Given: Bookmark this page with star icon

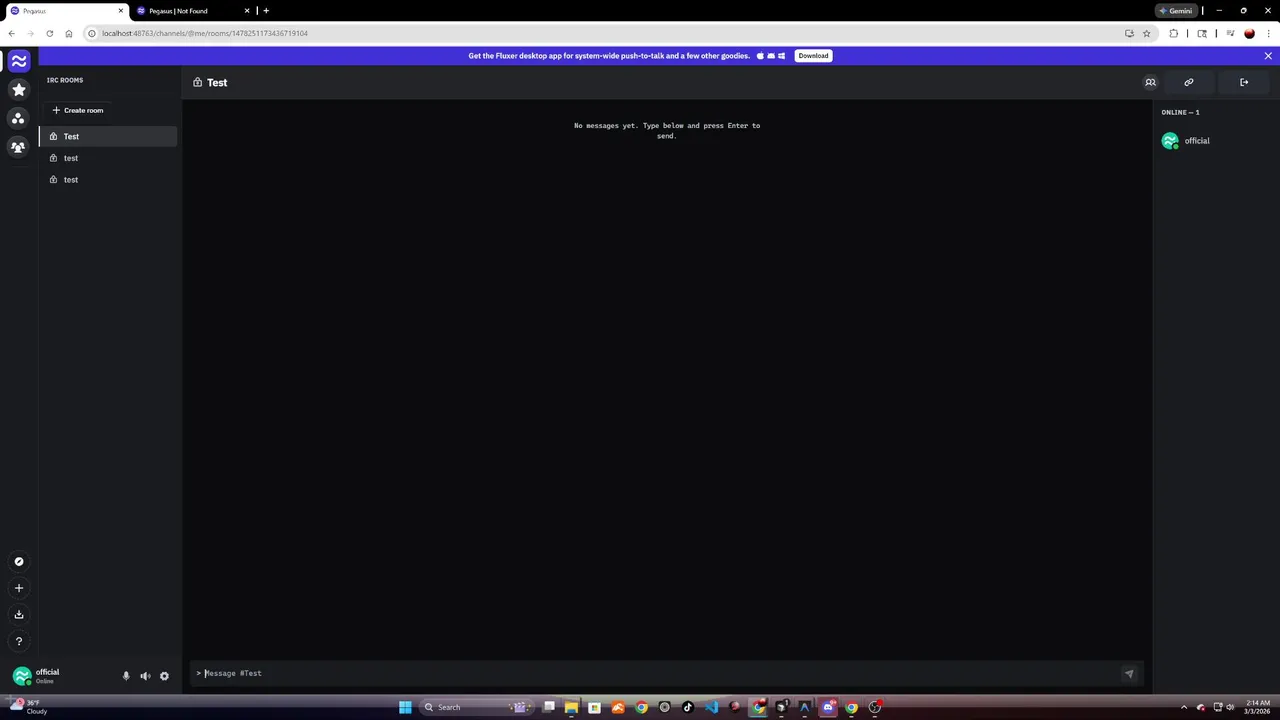Looking at the screenshot, I should 1146,33.
